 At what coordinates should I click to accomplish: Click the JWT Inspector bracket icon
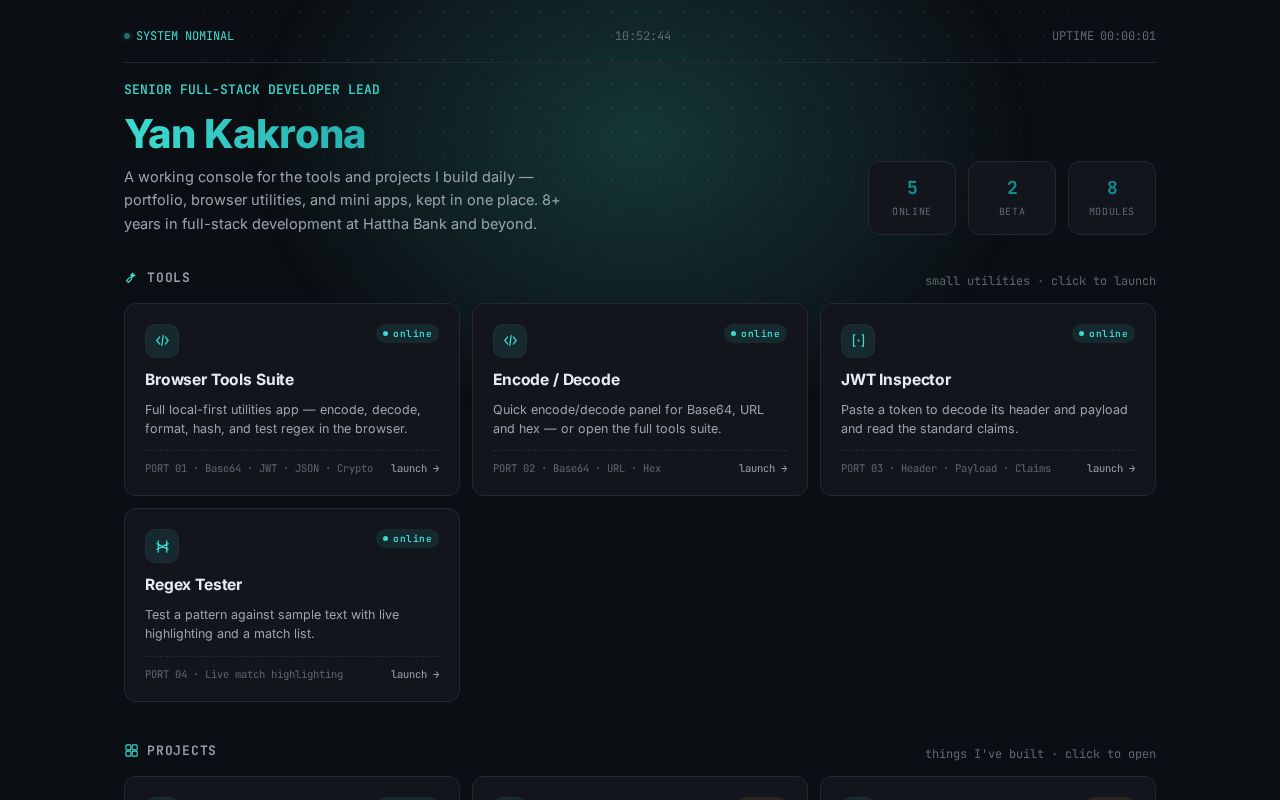pyautogui.click(x=858, y=341)
